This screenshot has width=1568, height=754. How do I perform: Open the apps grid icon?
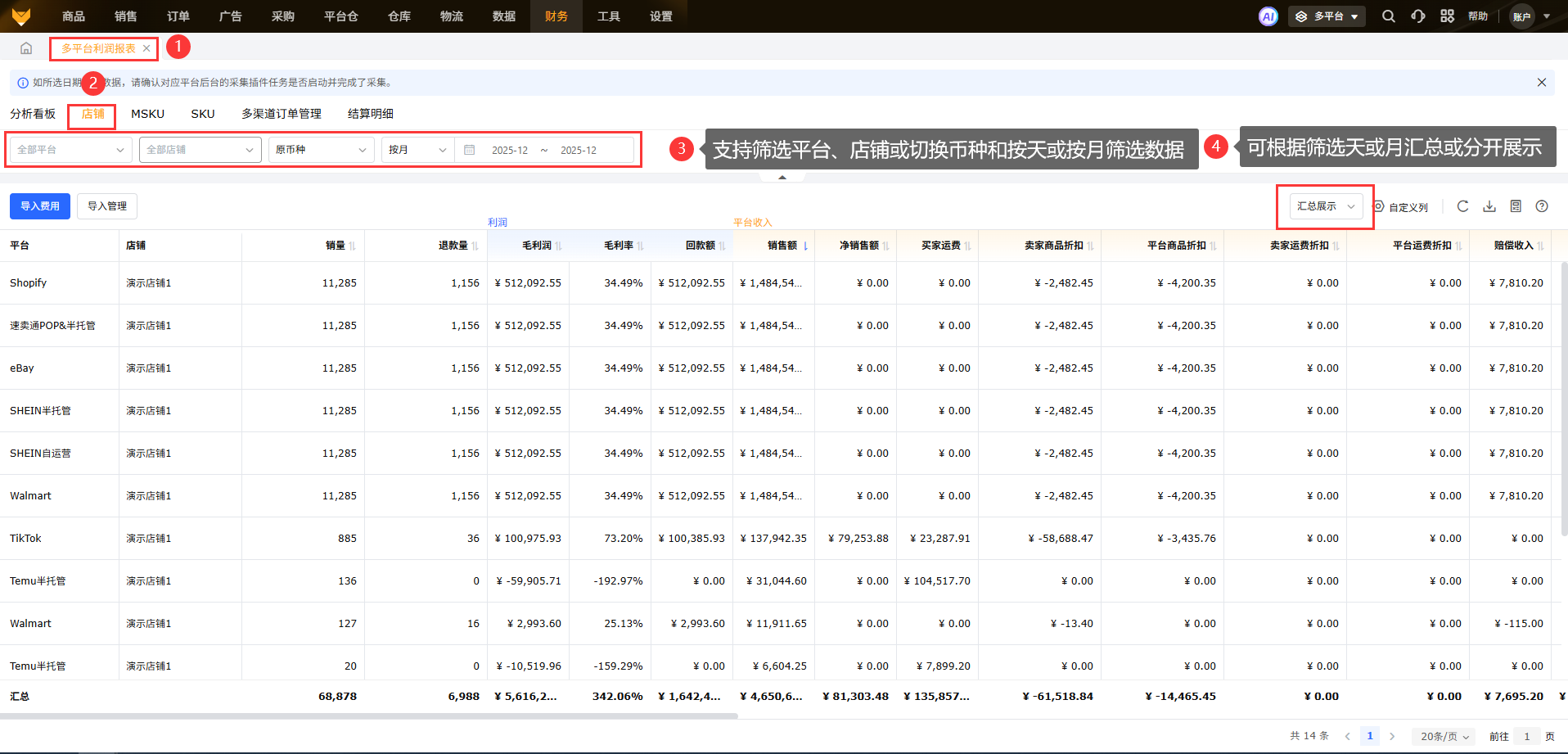coord(1447,16)
